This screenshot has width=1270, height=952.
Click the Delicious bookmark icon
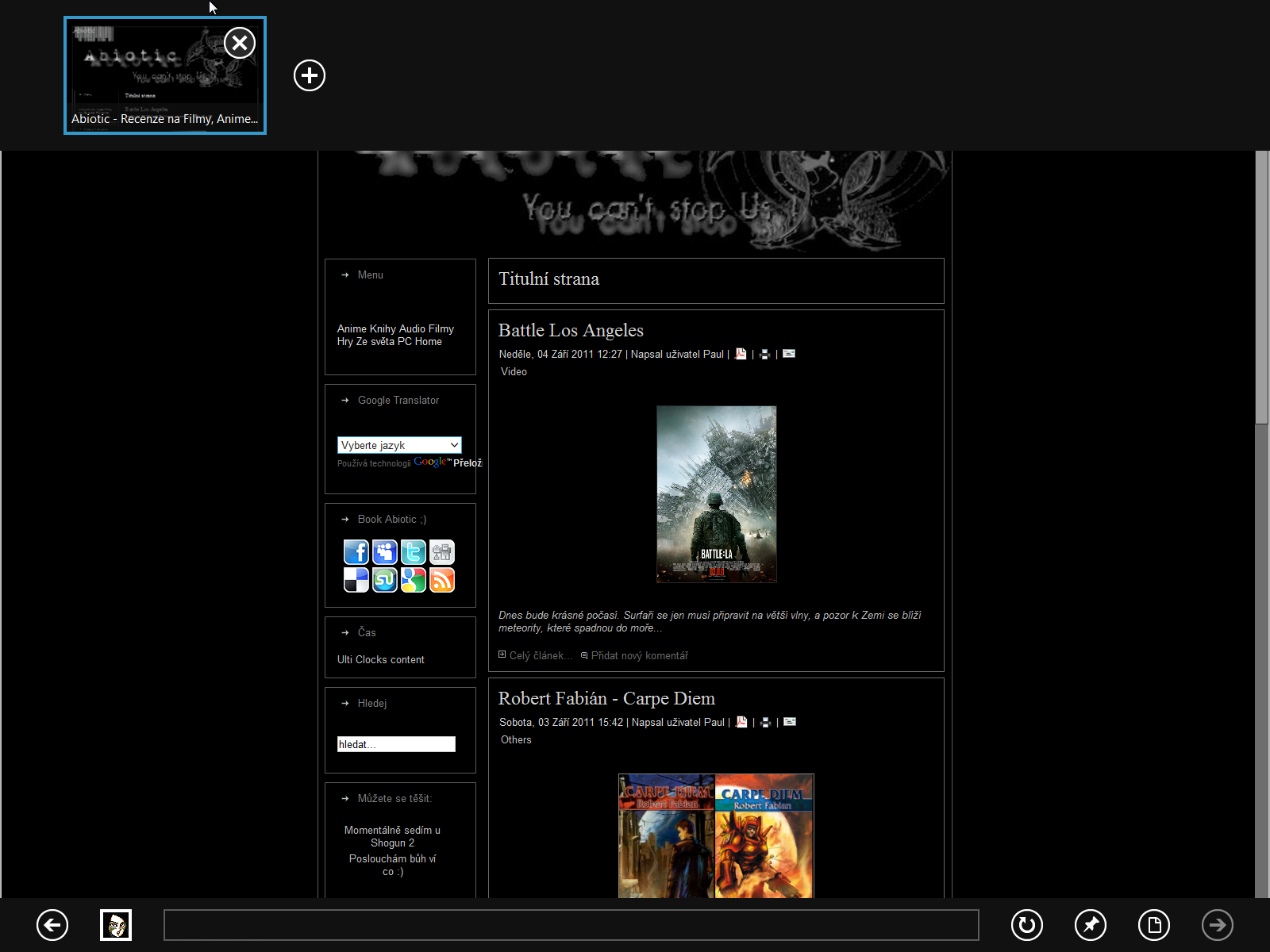(356, 580)
